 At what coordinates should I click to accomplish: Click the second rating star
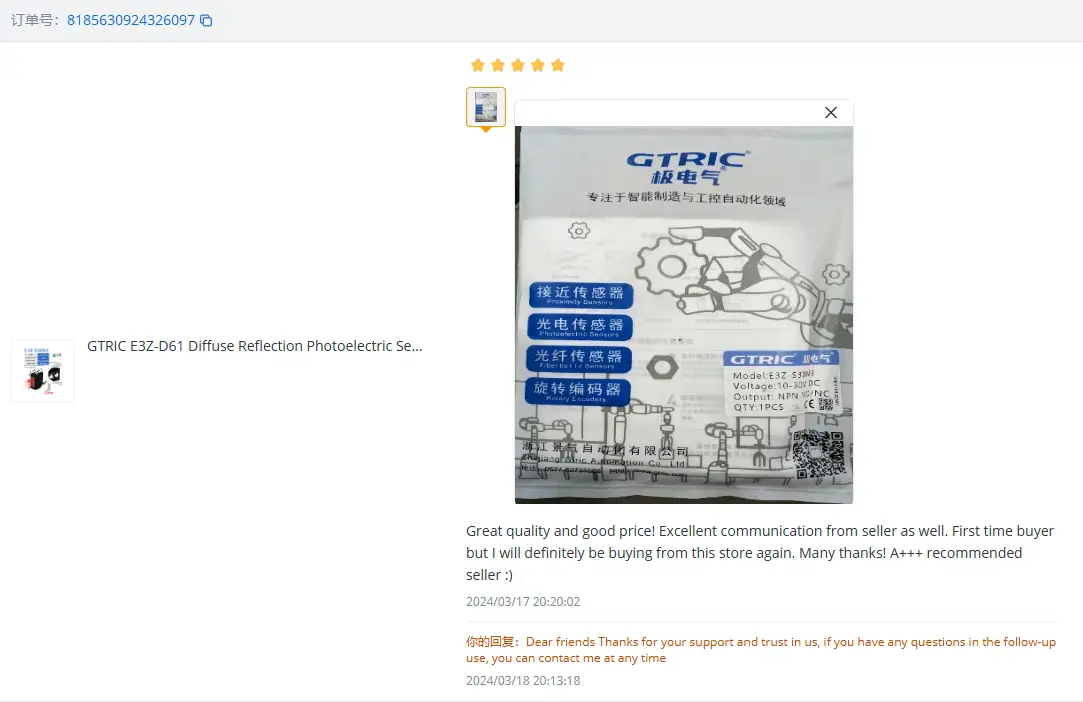pos(498,65)
